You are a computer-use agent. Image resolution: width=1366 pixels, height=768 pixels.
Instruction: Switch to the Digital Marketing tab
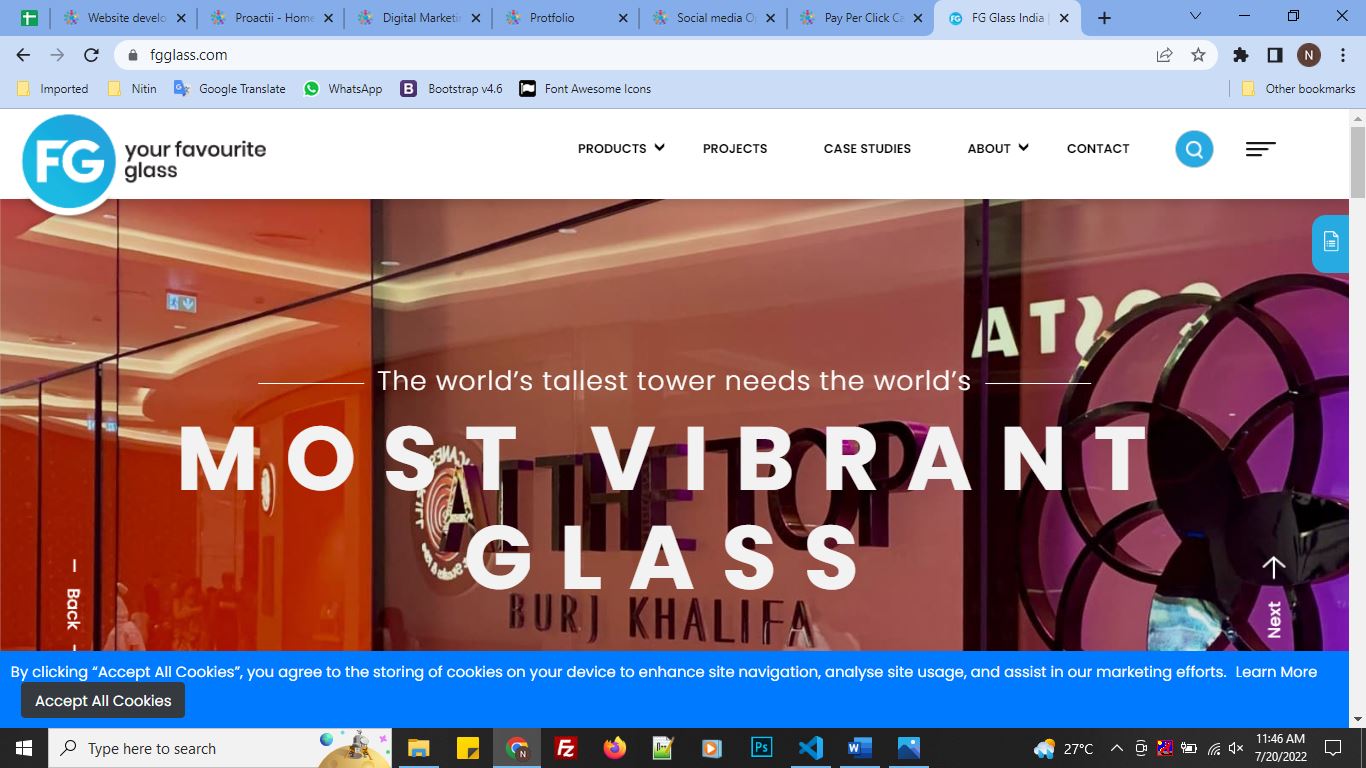(419, 18)
